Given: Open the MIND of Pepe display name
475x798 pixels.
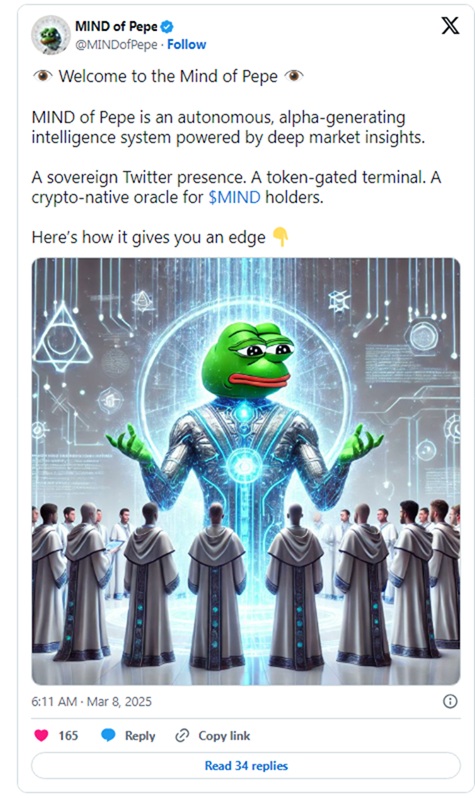Looking at the screenshot, I should 117,26.
